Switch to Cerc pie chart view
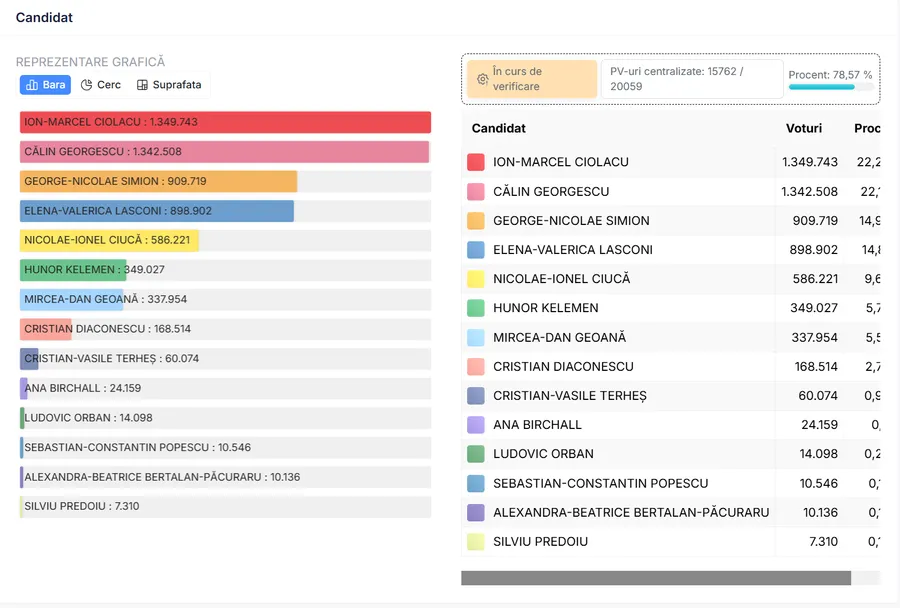The image size is (900, 608). [101, 85]
